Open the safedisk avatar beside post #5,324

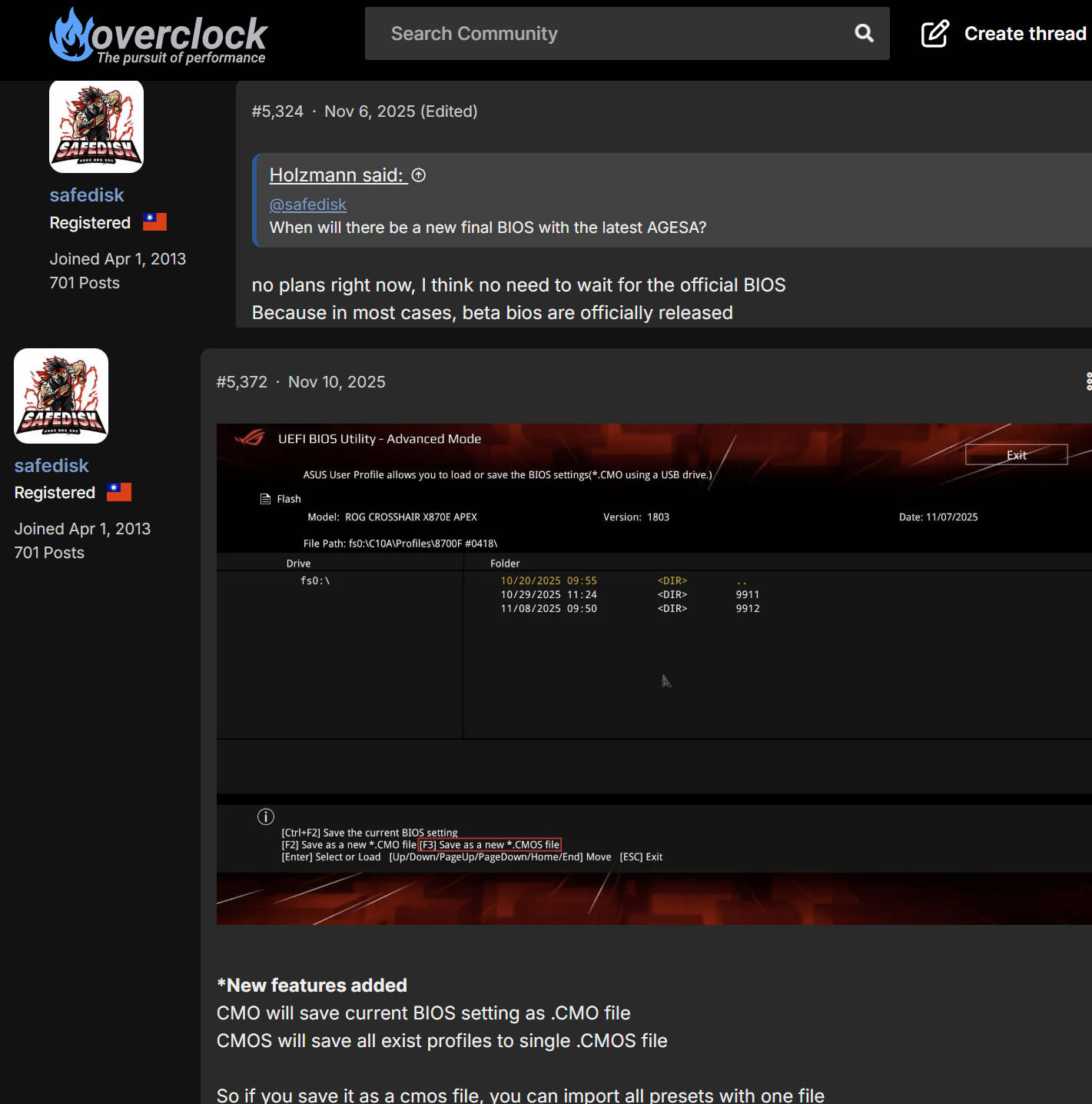[96, 126]
